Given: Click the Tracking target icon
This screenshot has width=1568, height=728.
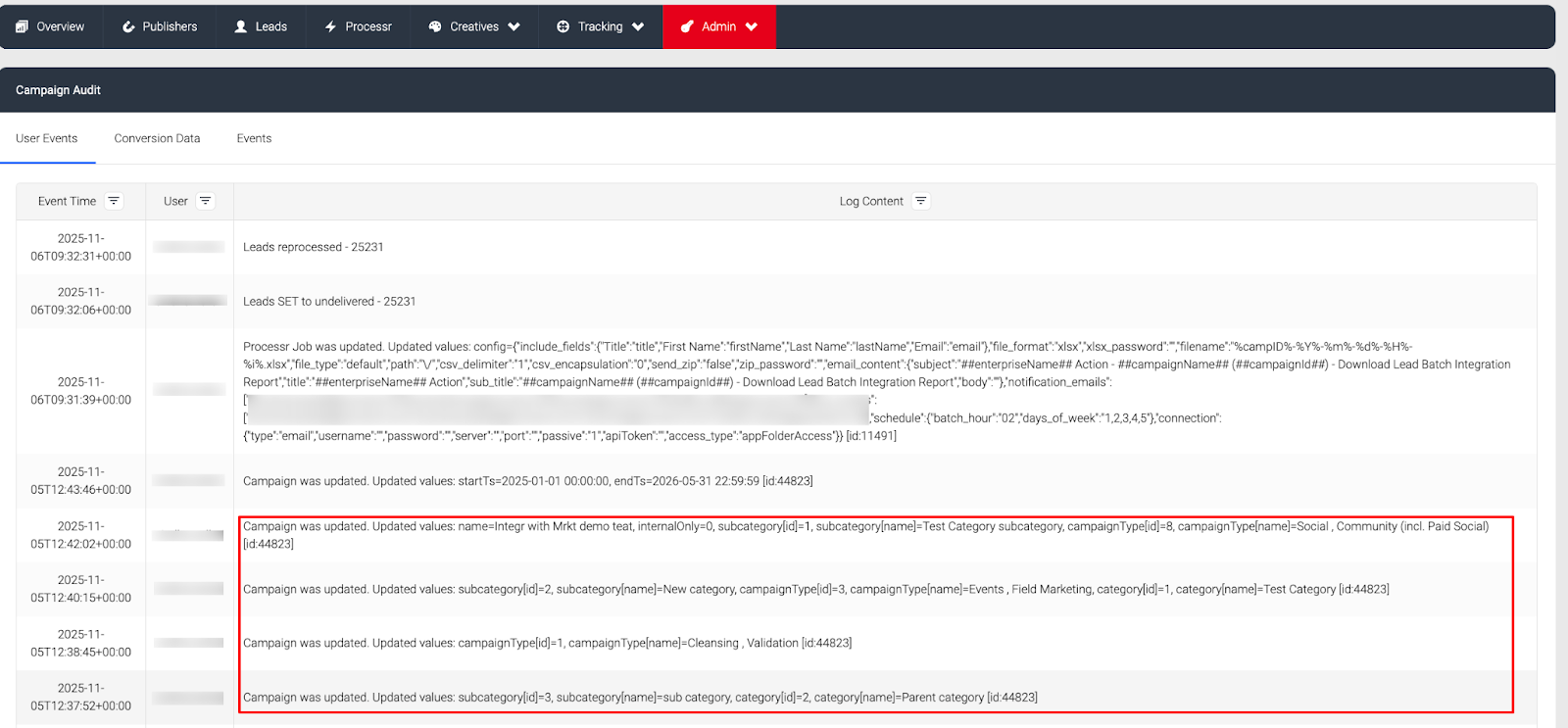Looking at the screenshot, I should [563, 26].
